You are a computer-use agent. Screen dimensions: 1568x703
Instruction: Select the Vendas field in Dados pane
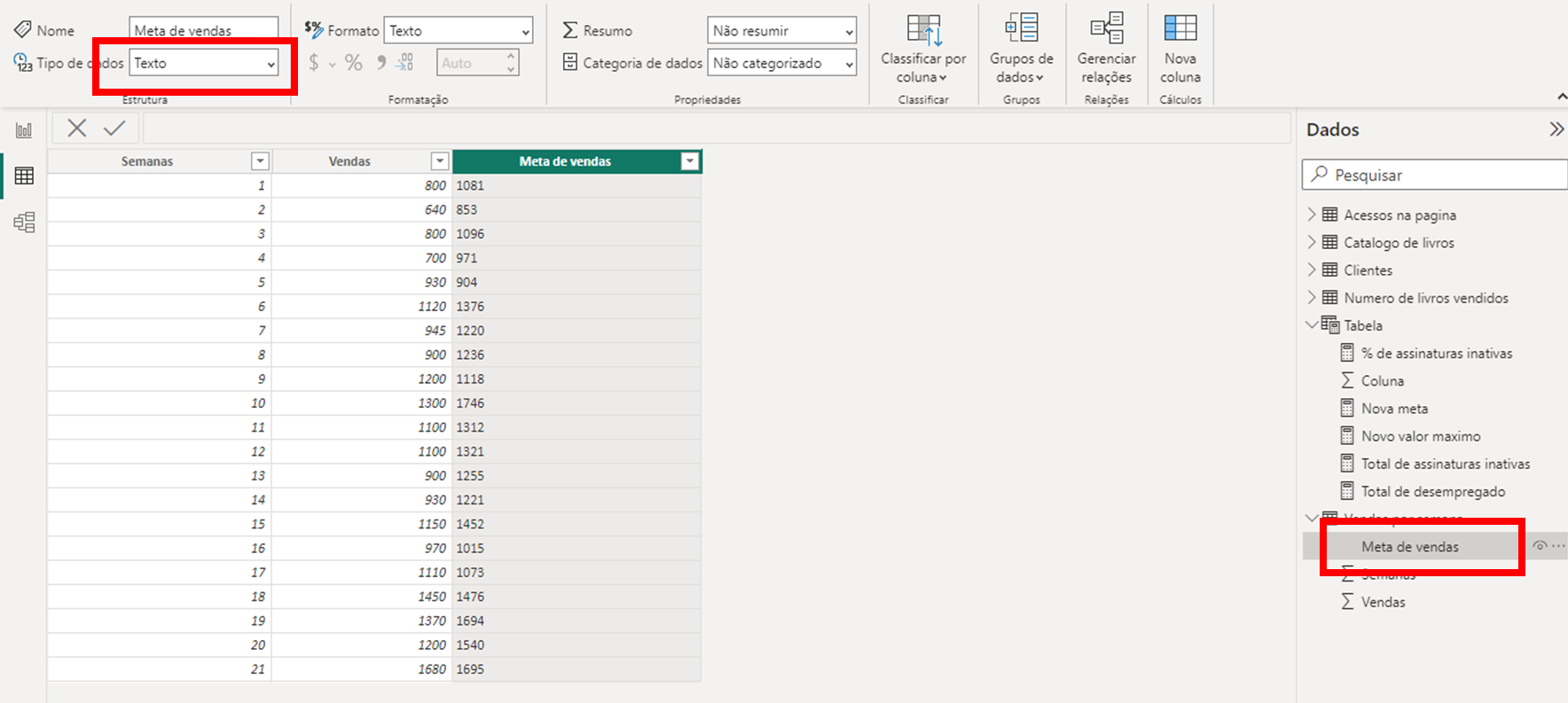(1383, 602)
